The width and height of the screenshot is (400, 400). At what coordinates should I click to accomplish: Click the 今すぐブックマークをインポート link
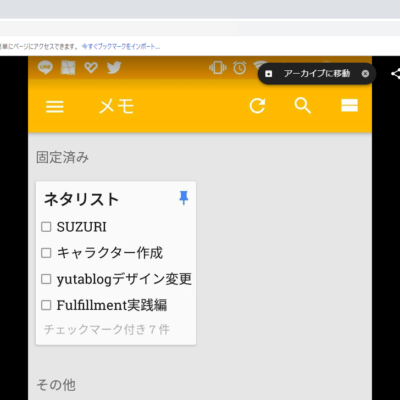(x=121, y=47)
